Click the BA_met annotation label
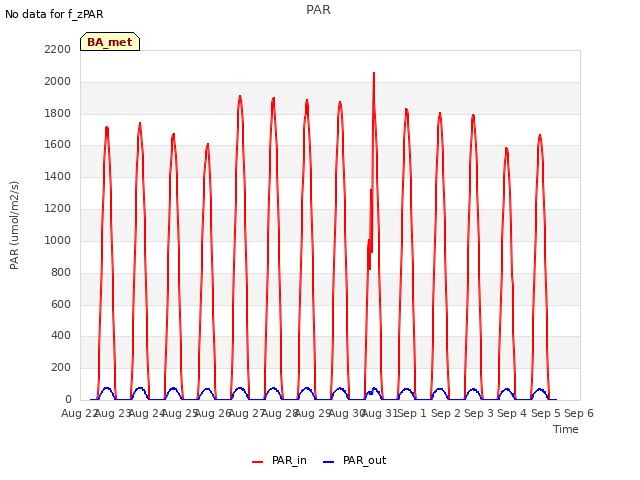Image resolution: width=640 pixels, height=480 pixels. pos(110,42)
